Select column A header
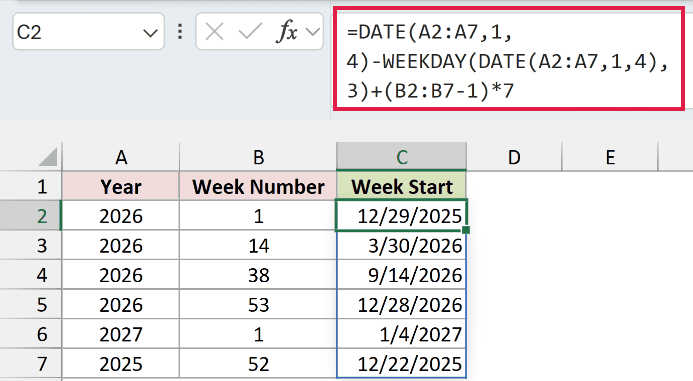The height and width of the screenshot is (381, 693). pyautogui.click(x=121, y=157)
